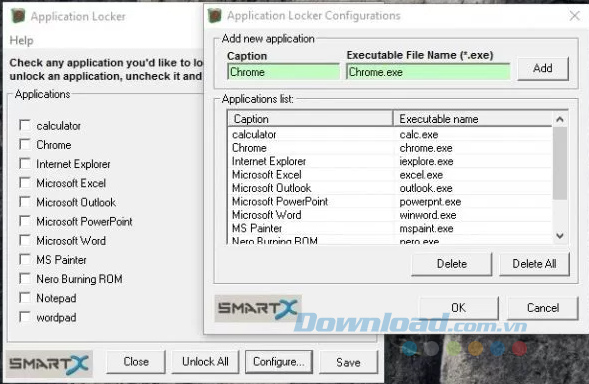Click the outlook.exe cell
Image resolution: width=589 pixels, height=384 pixels.
426,188
